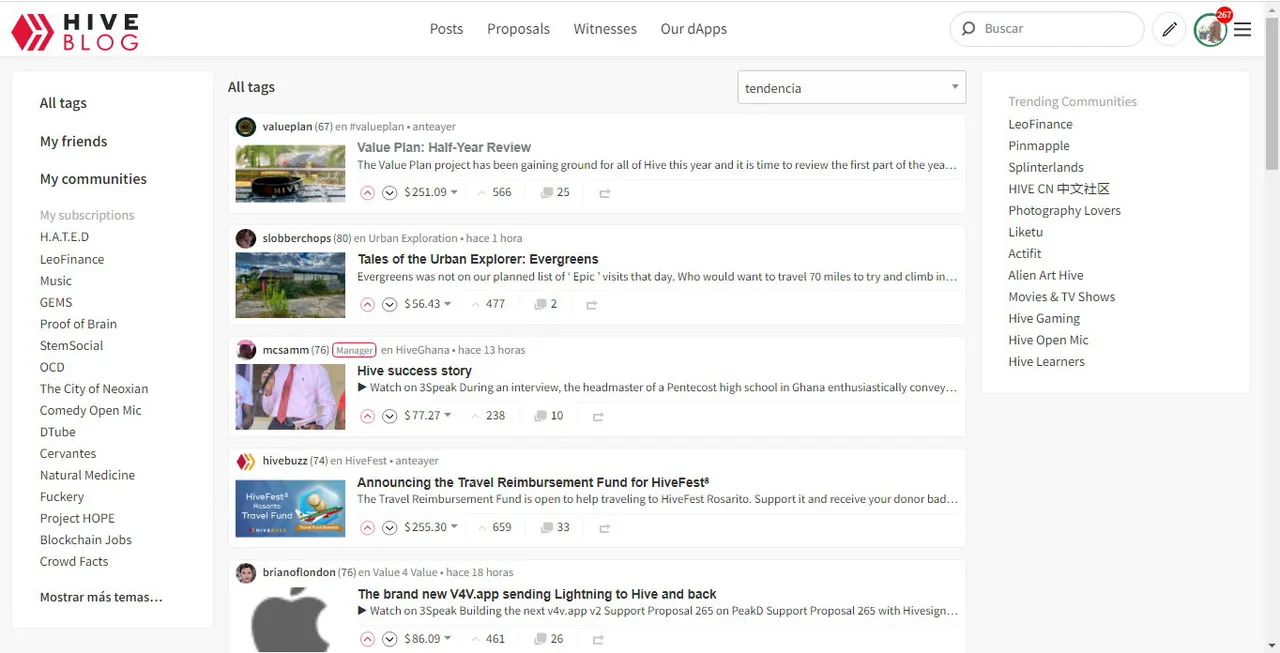Image resolution: width=1280 pixels, height=653 pixels.
Task: Open the Hive Learners community
Action: tap(1046, 361)
